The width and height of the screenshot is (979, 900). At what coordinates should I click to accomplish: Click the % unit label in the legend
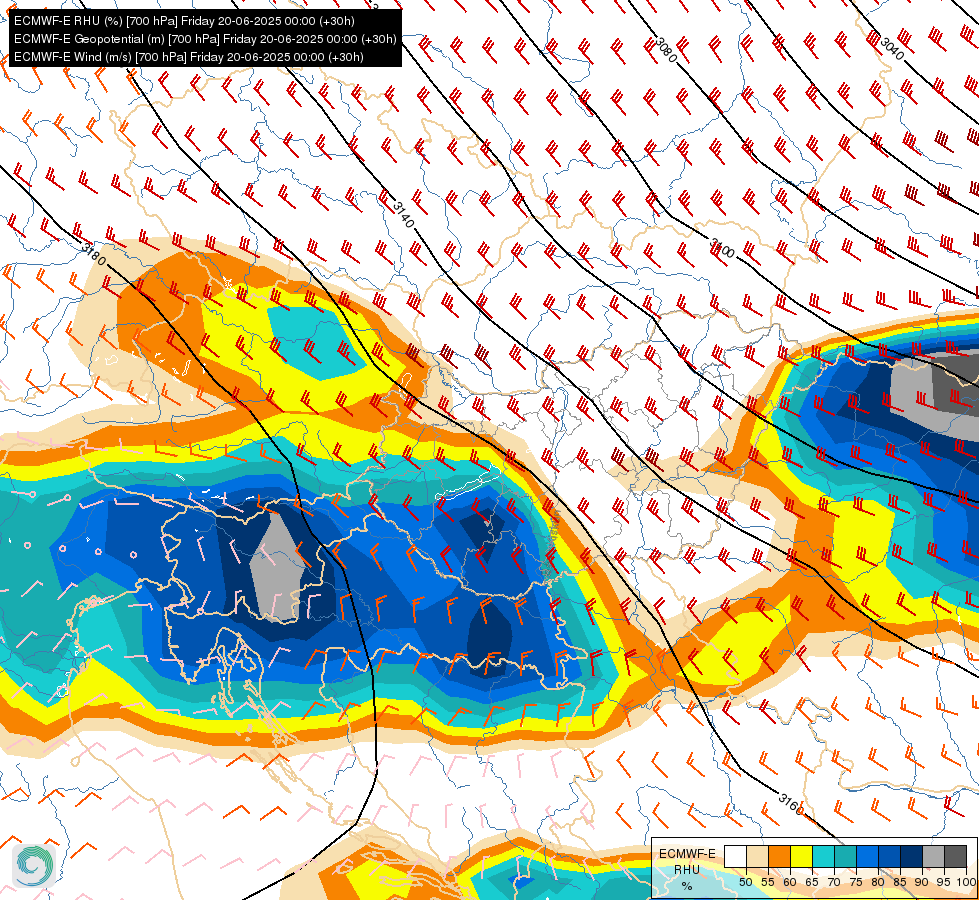pos(687,886)
